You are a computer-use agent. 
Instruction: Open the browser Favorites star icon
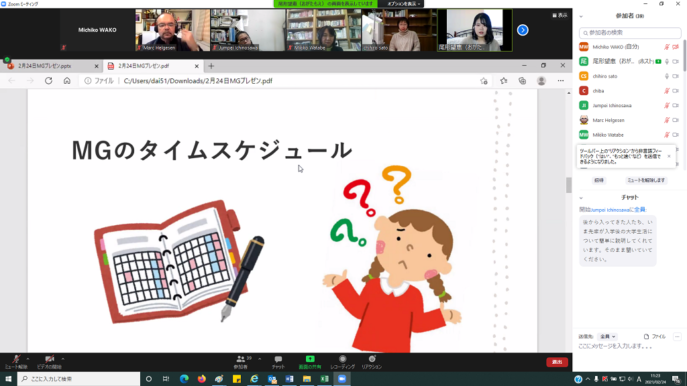503,81
